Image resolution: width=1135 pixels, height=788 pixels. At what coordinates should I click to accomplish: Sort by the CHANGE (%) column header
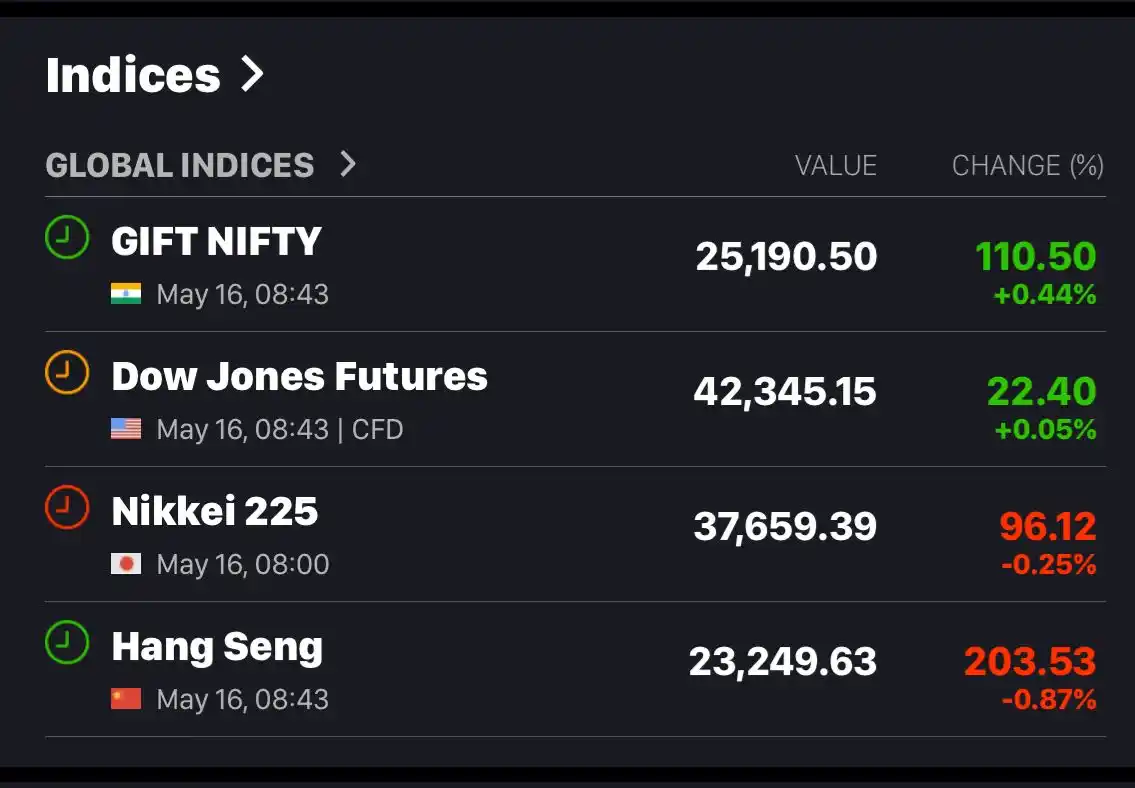pyautogui.click(x=1028, y=166)
